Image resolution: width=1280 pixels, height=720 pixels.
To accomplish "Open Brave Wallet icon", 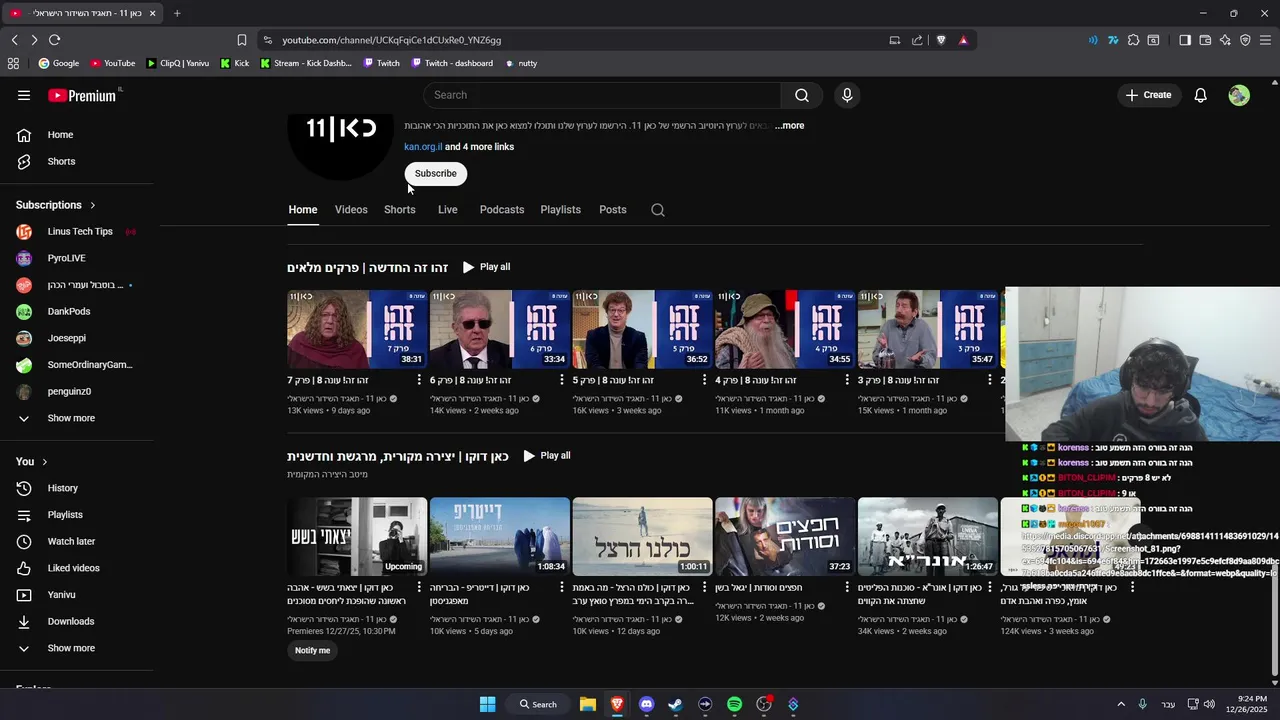I will click(x=1205, y=40).
